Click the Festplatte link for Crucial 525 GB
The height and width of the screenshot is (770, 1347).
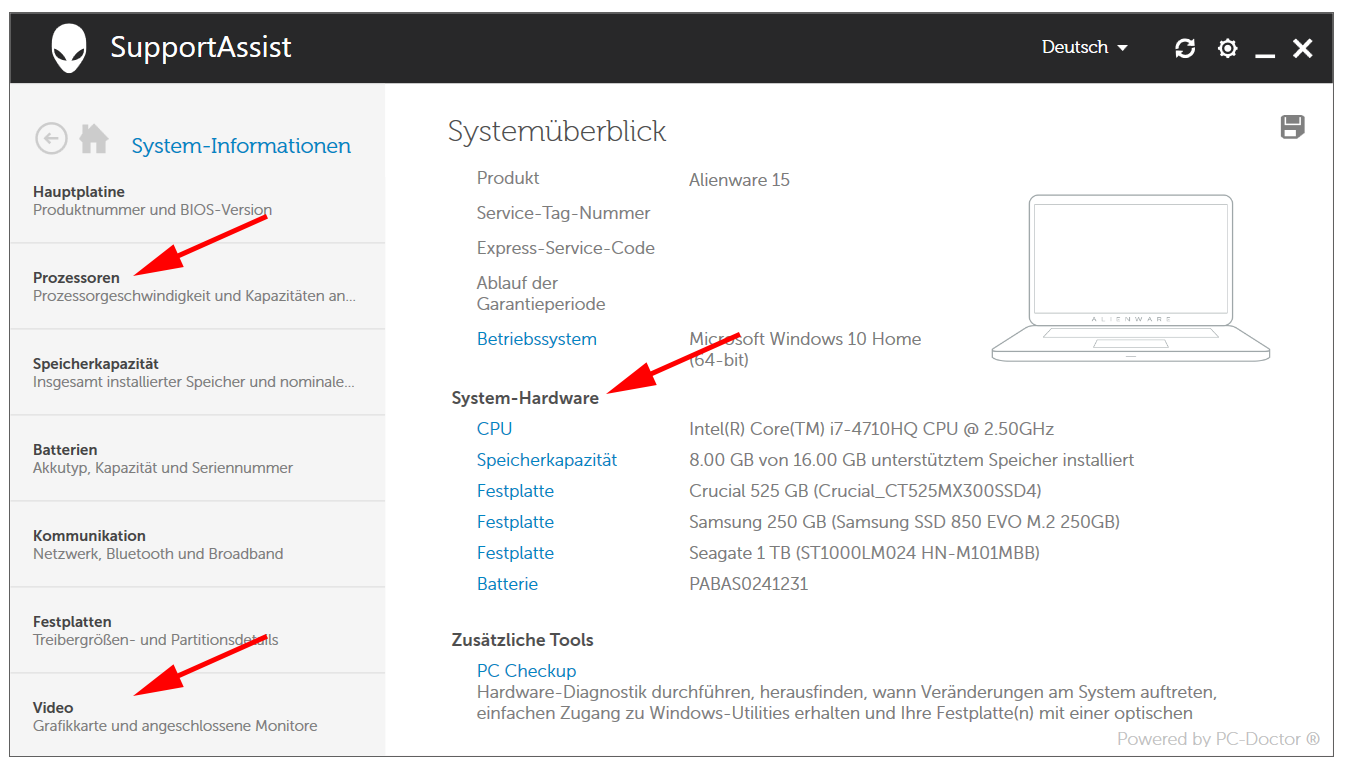515,491
